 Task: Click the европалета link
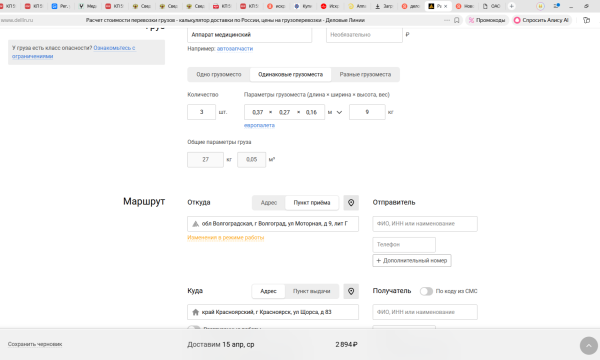click(259, 125)
